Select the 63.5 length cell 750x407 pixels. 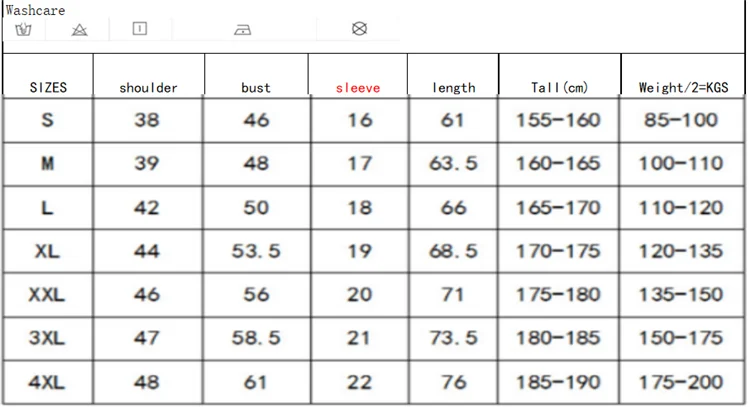tap(453, 164)
